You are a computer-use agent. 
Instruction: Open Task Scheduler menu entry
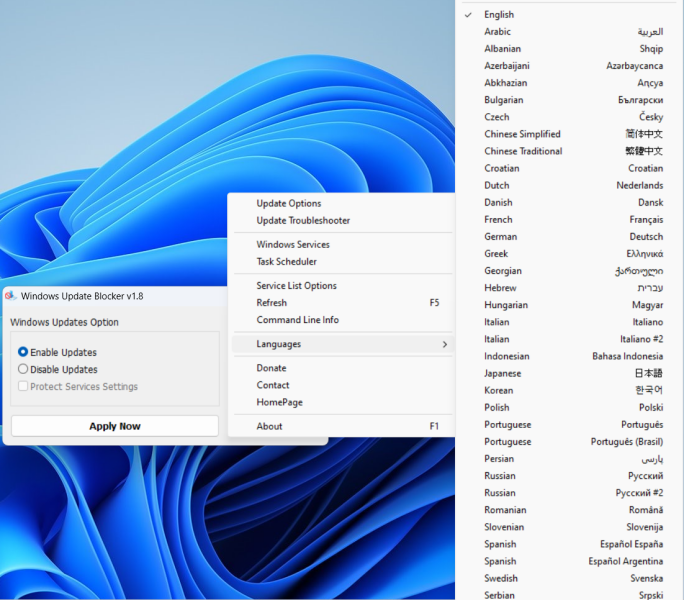tap(342, 261)
